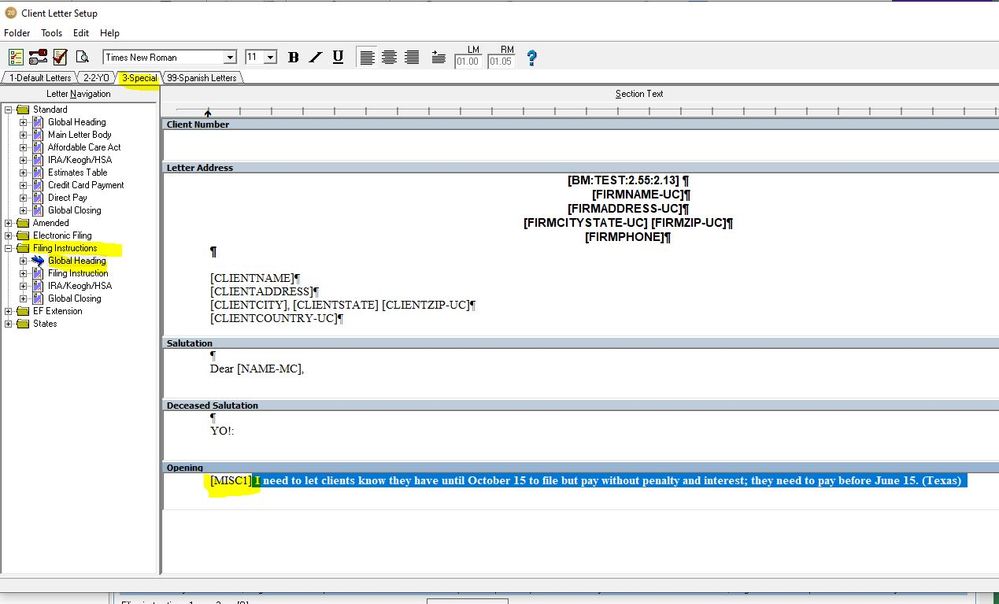Switch to the 99-Spanish Letters tab
Screen dimensions: 999x604
(201, 78)
